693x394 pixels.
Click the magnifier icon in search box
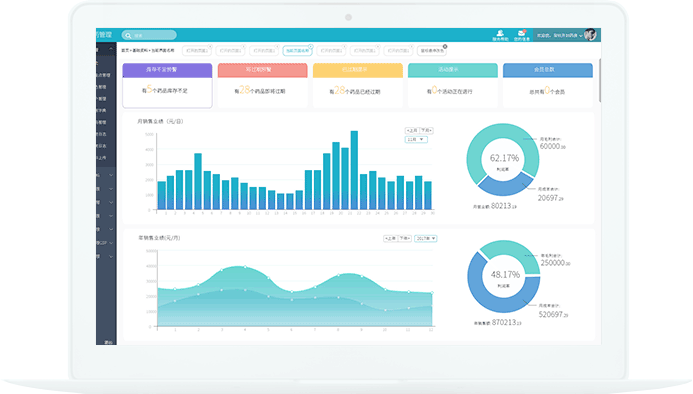[128, 35]
